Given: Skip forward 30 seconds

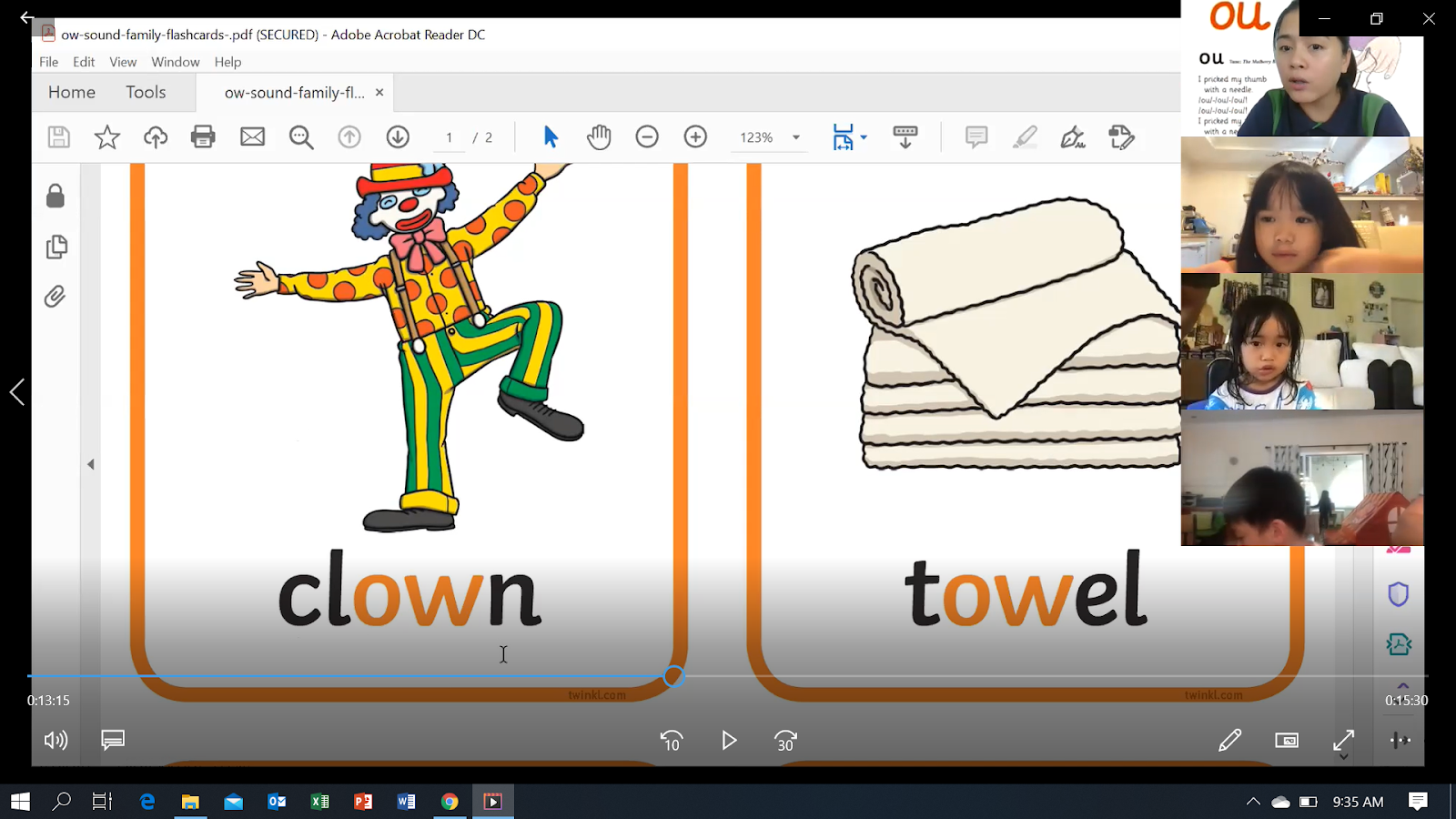Looking at the screenshot, I should tap(785, 740).
